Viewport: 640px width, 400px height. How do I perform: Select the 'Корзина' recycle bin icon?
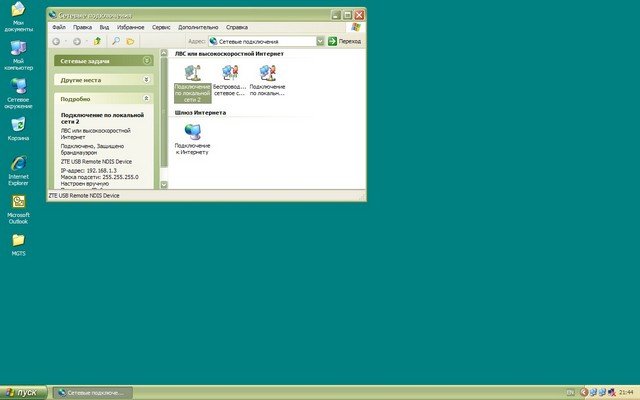(x=18, y=125)
